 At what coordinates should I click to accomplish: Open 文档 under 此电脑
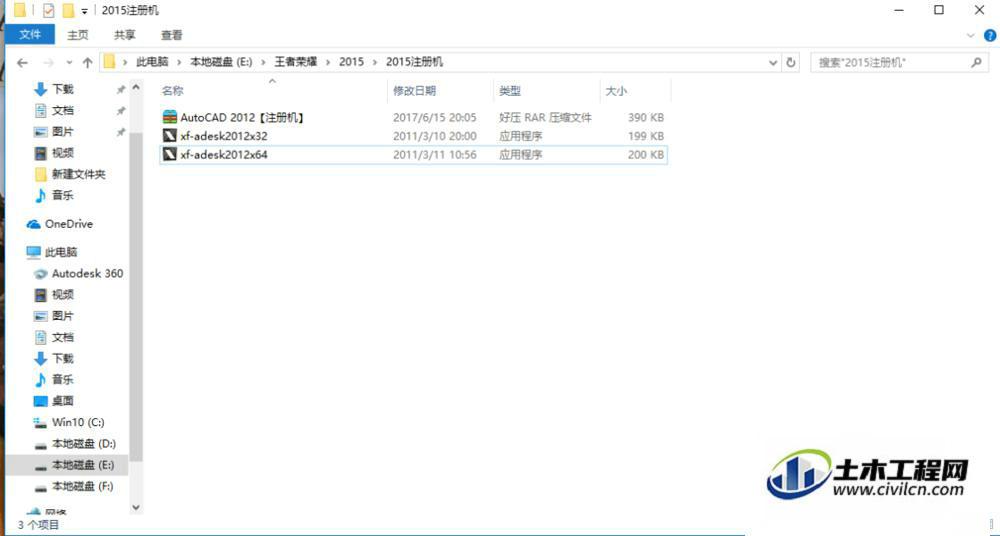[x=62, y=337]
